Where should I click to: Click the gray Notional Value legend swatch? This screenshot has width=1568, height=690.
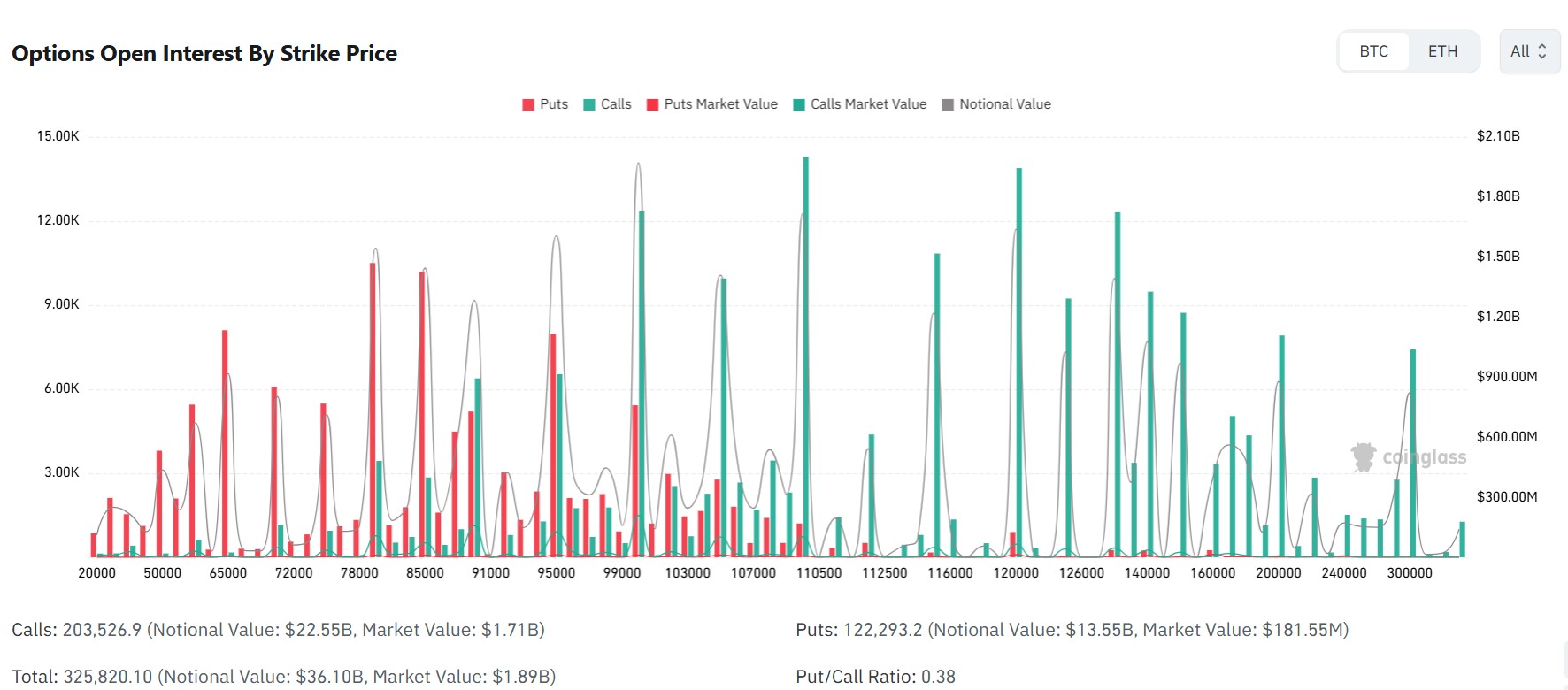(949, 104)
